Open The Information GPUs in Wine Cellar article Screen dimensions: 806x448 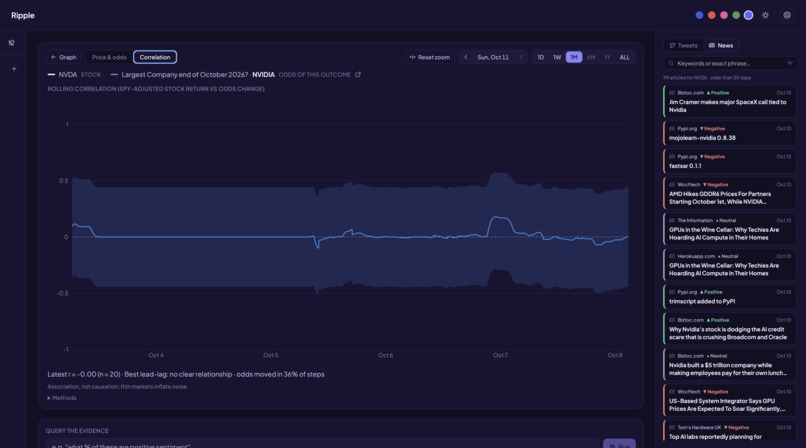point(730,229)
